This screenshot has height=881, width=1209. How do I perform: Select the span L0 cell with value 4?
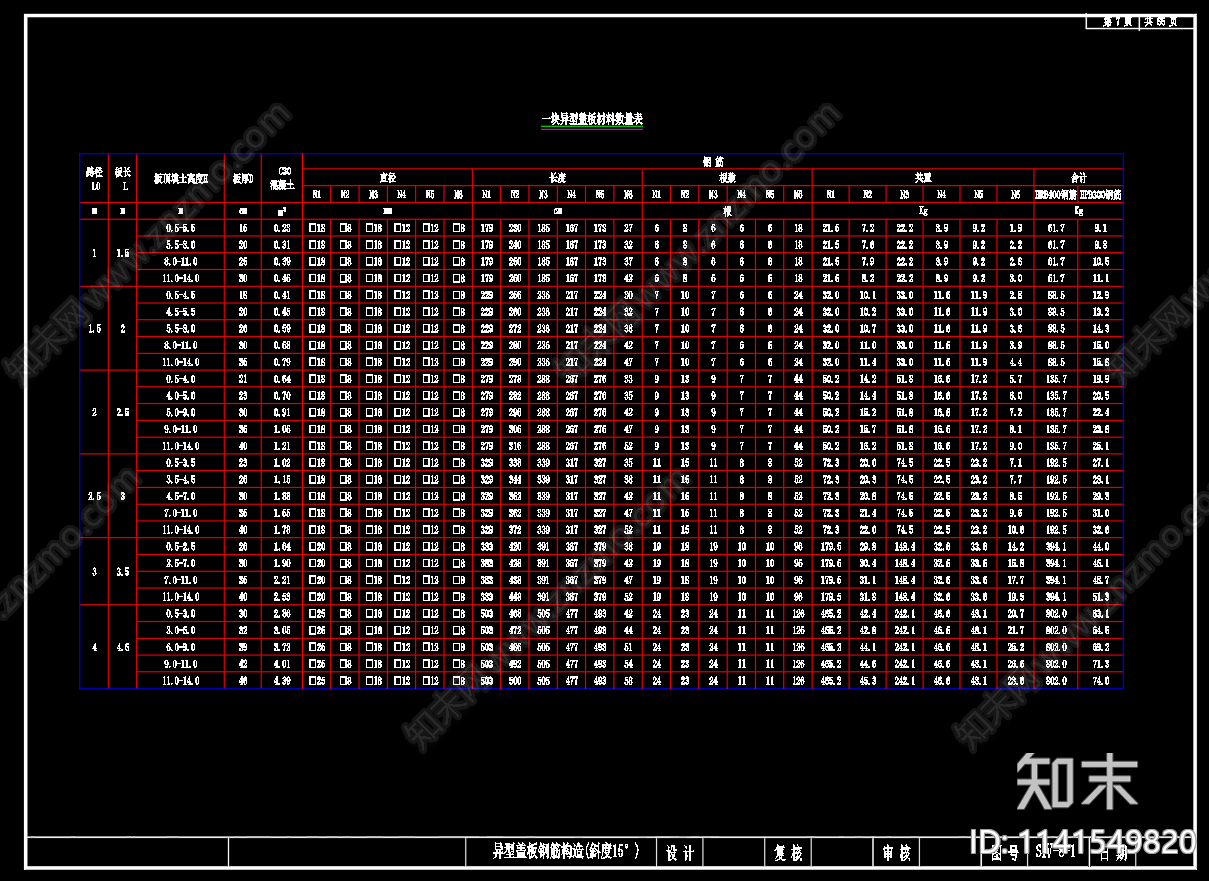94,647
